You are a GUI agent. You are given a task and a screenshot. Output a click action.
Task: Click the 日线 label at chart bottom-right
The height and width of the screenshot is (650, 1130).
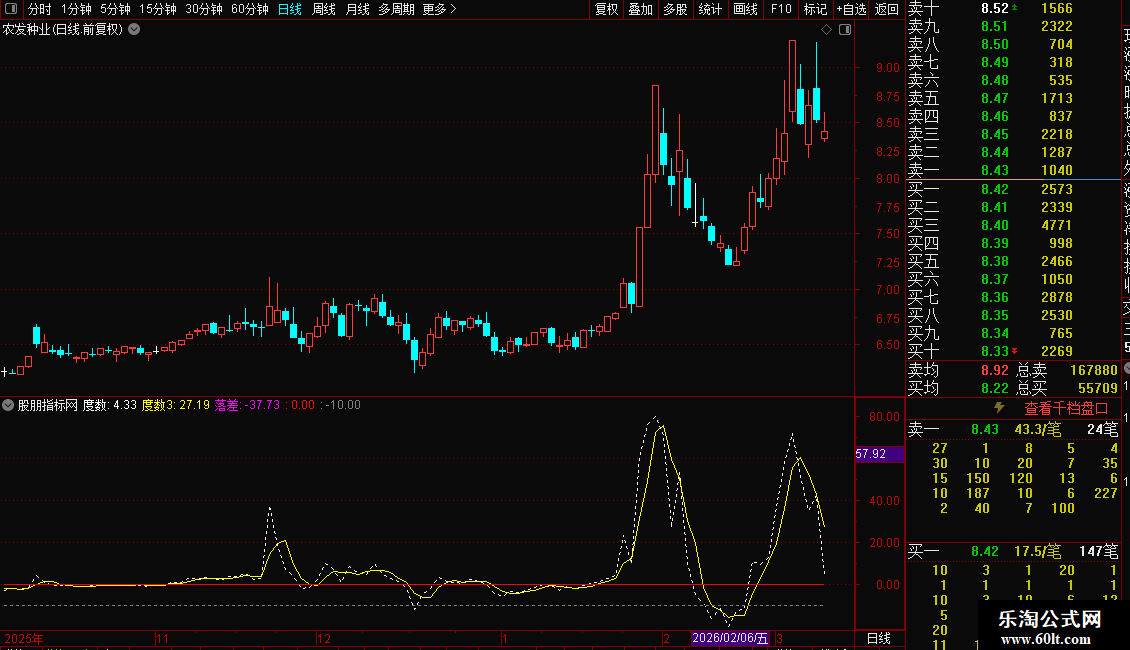[x=878, y=638]
